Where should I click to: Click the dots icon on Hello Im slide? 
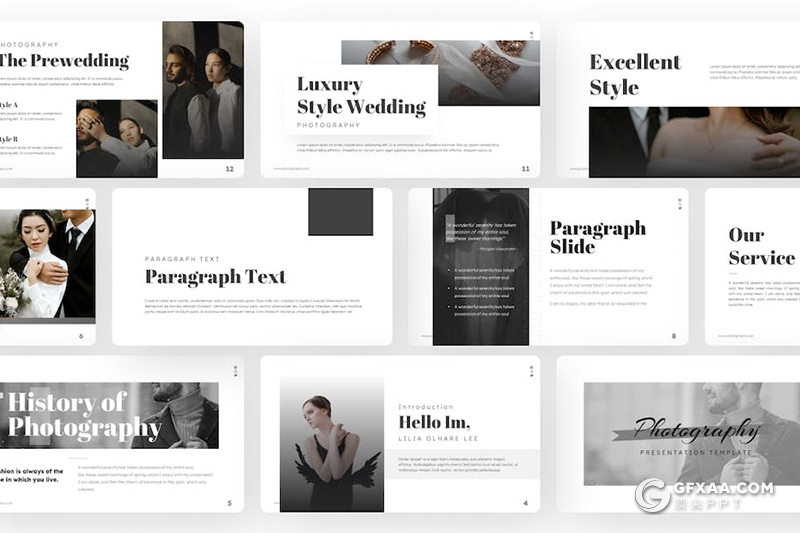click(530, 370)
